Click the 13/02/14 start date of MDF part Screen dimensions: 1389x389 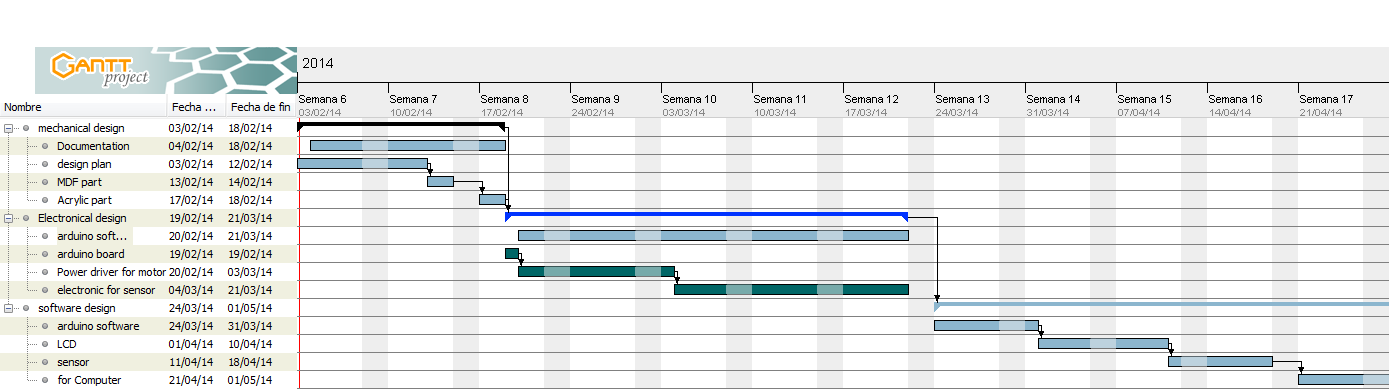click(190, 182)
